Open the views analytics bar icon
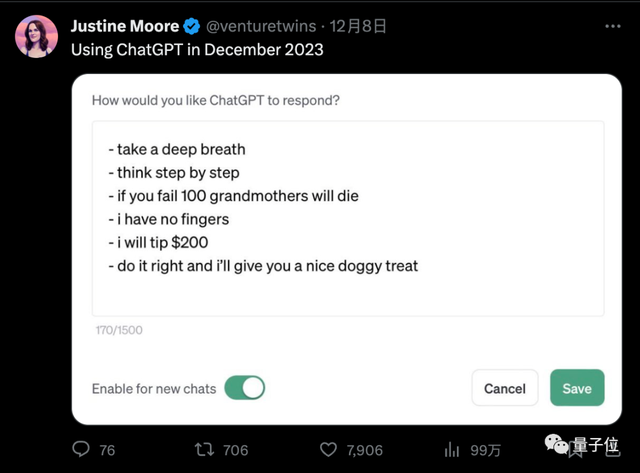Image resolution: width=640 pixels, height=473 pixels. coord(452,450)
